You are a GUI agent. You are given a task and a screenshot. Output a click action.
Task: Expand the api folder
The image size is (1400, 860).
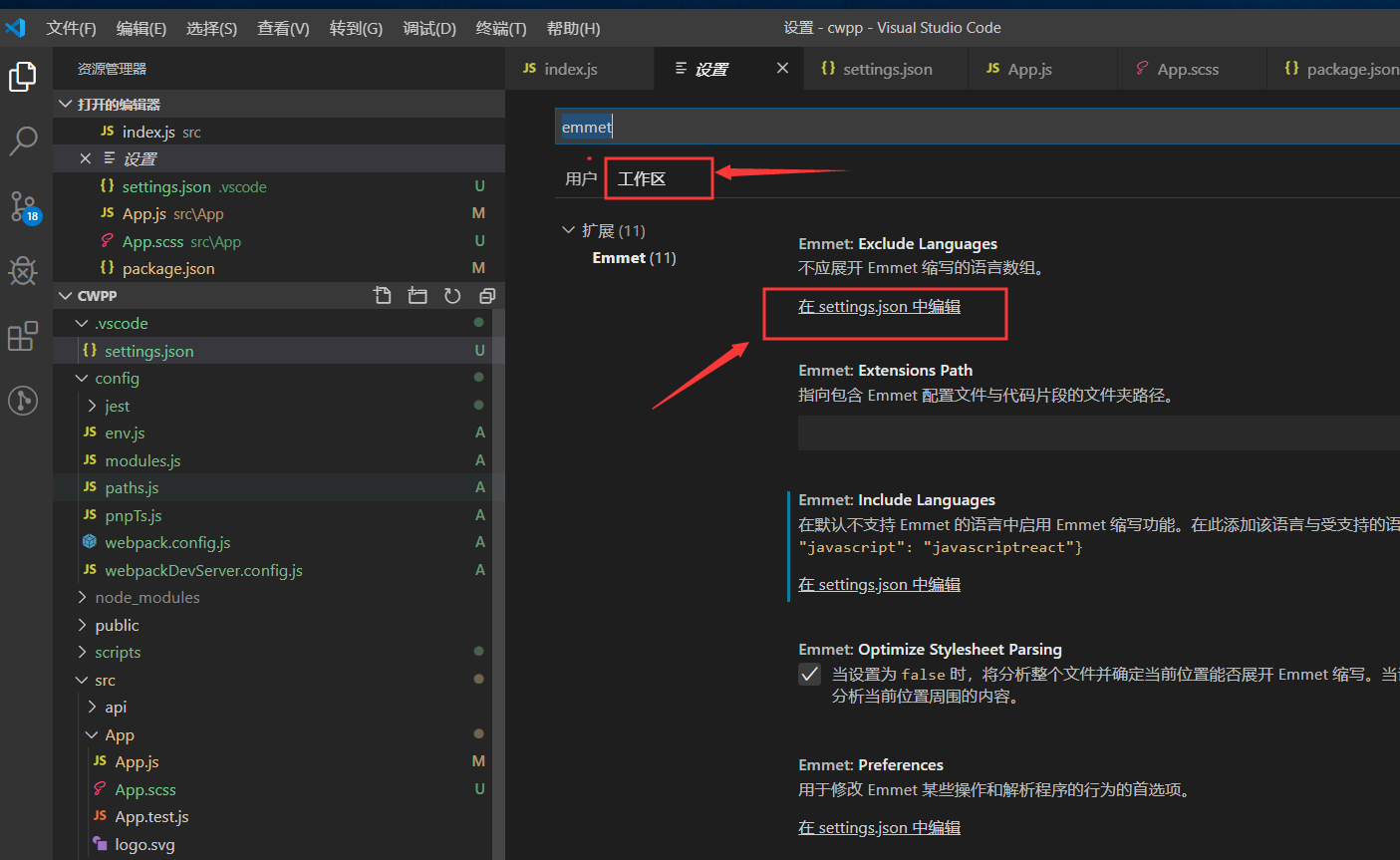(x=92, y=707)
